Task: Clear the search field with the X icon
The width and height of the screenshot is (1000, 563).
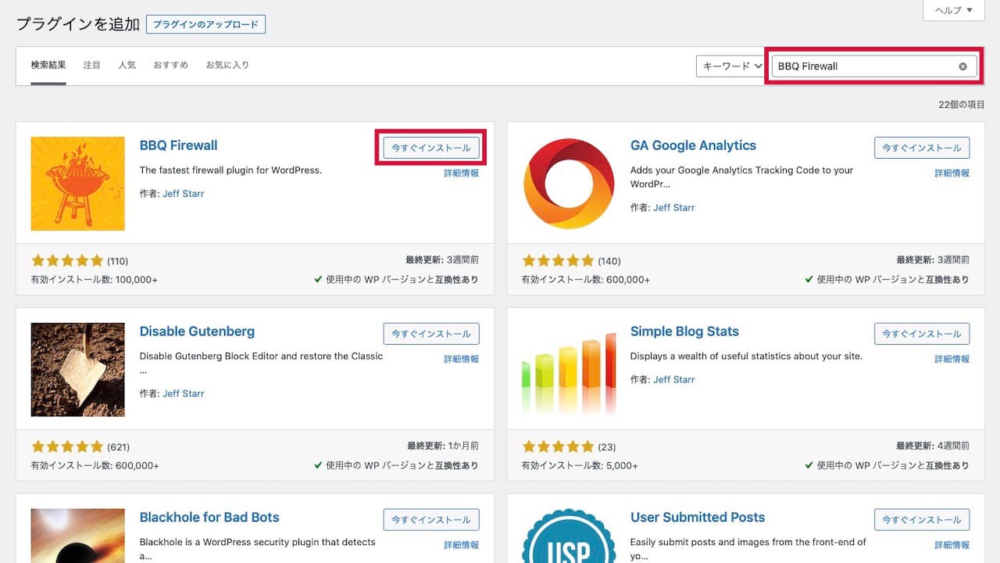Action: click(962, 66)
